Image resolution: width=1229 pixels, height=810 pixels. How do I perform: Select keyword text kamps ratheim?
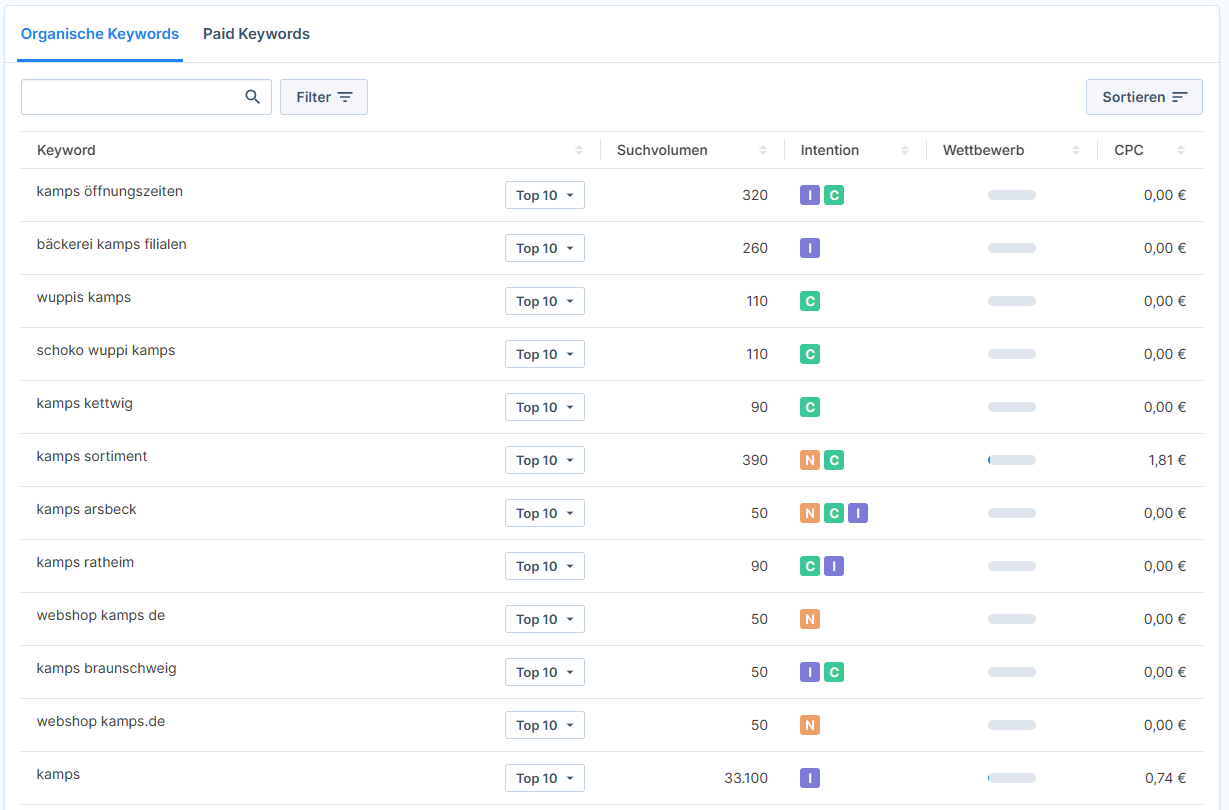click(x=86, y=562)
